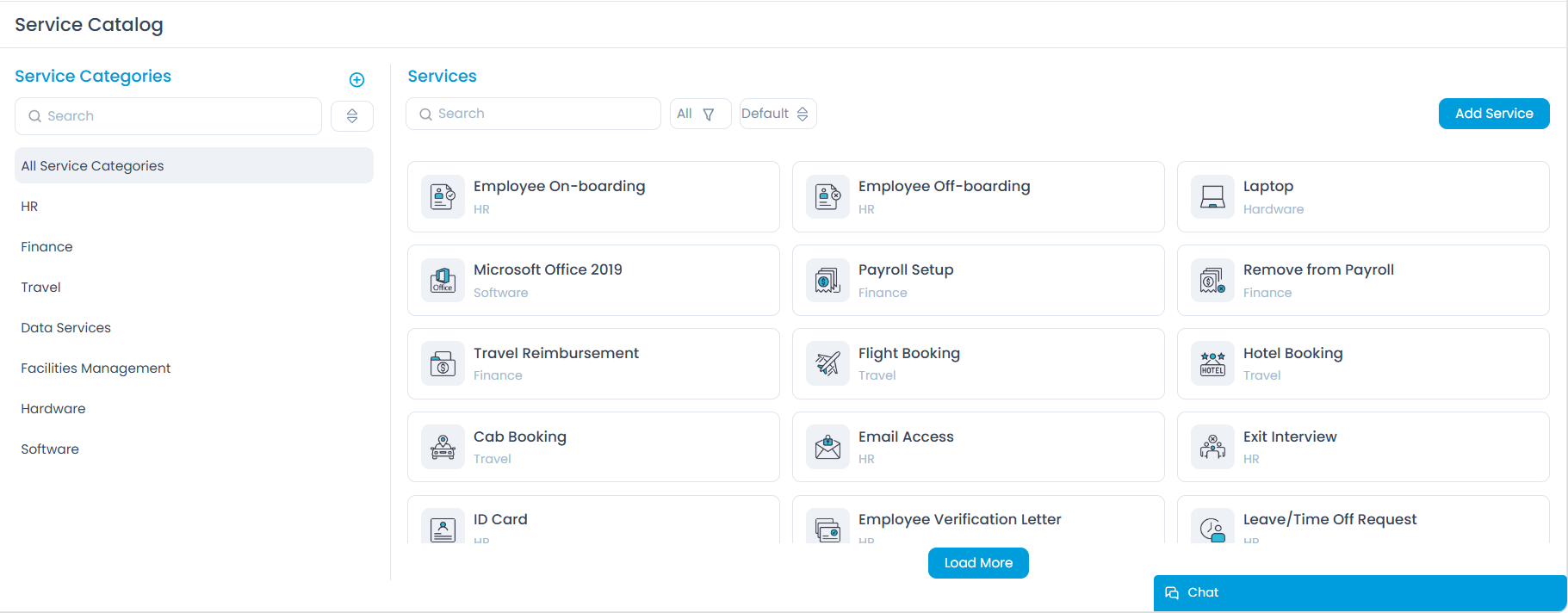Open the ID Card service title
The width and height of the screenshot is (1568, 613).
click(x=500, y=519)
